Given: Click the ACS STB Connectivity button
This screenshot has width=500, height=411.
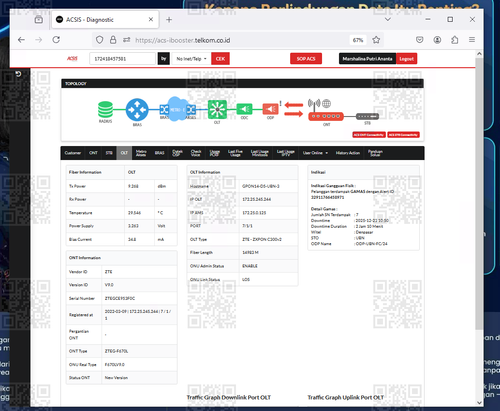Looking at the screenshot, I should point(403,135).
